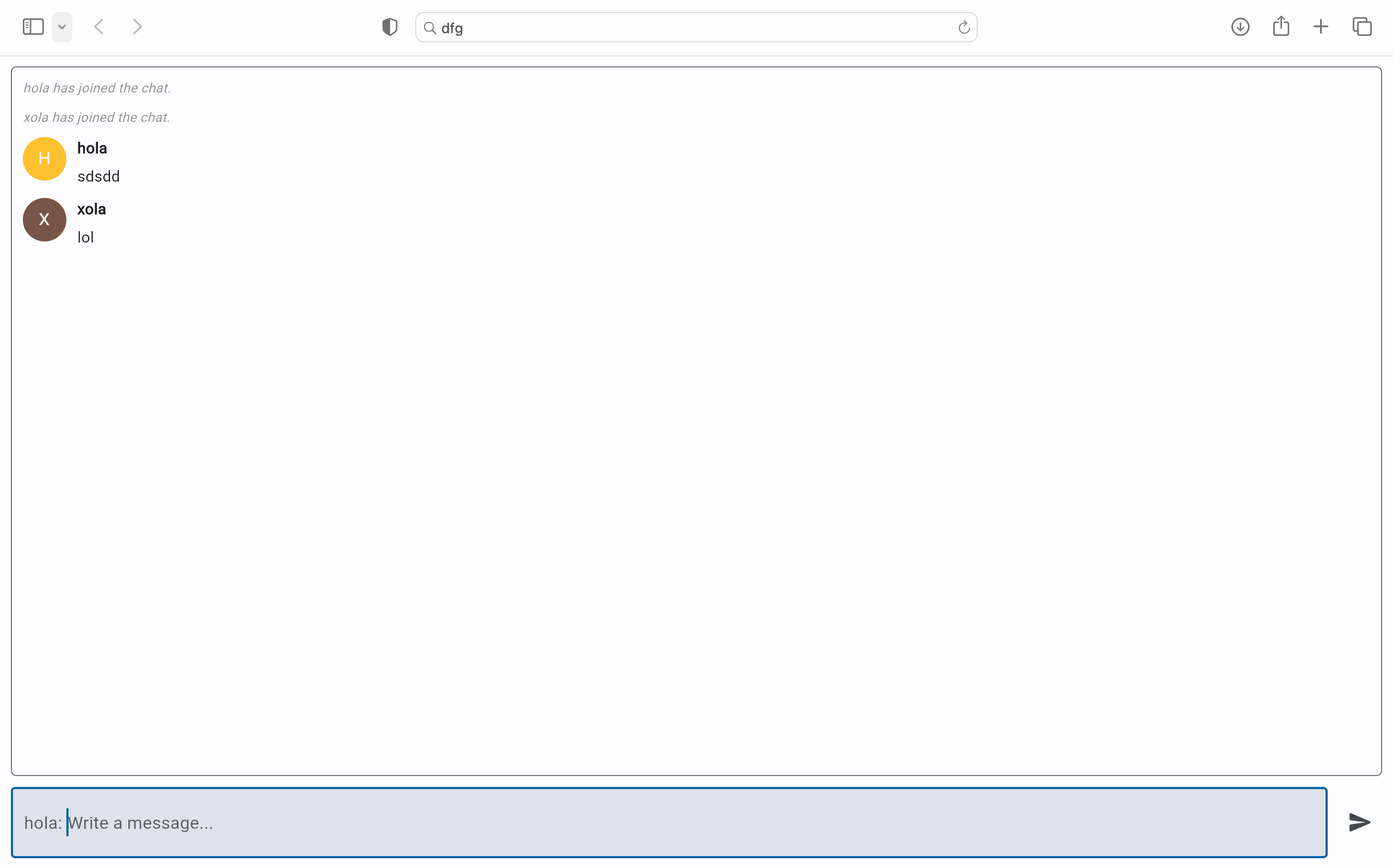Click the send message arrow icon
Viewport: 1393px width, 868px height.
(x=1359, y=822)
